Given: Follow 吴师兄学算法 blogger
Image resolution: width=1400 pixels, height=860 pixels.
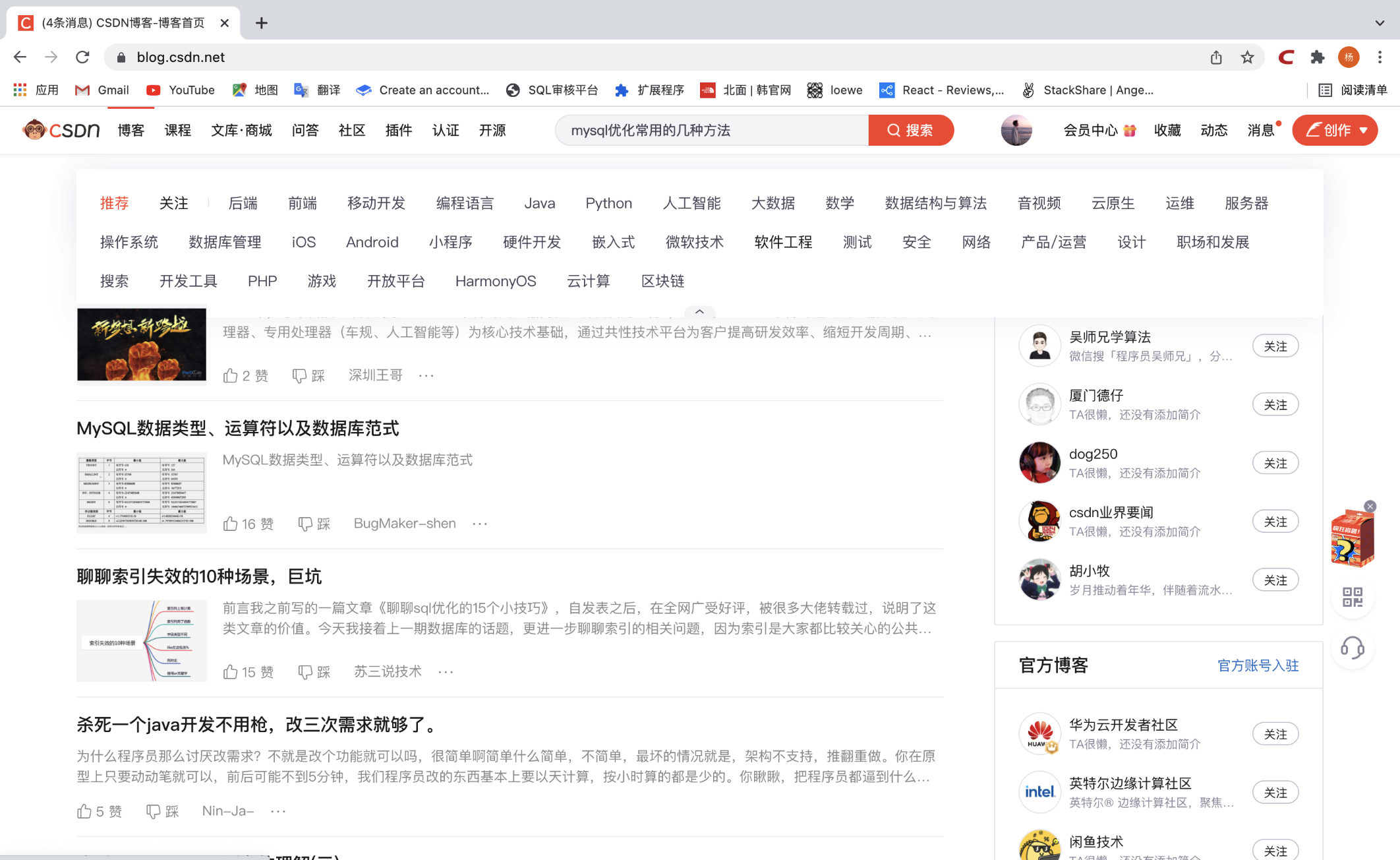Looking at the screenshot, I should coord(1275,346).
